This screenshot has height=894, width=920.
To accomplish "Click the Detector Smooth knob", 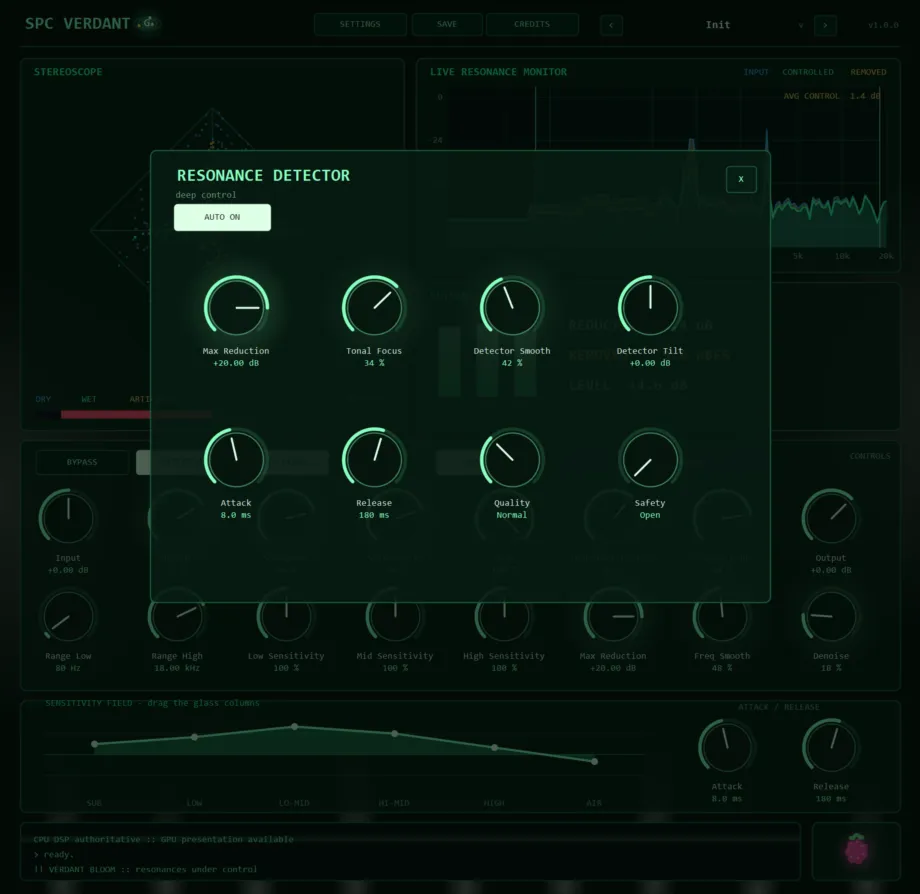I will coord(512,307).
